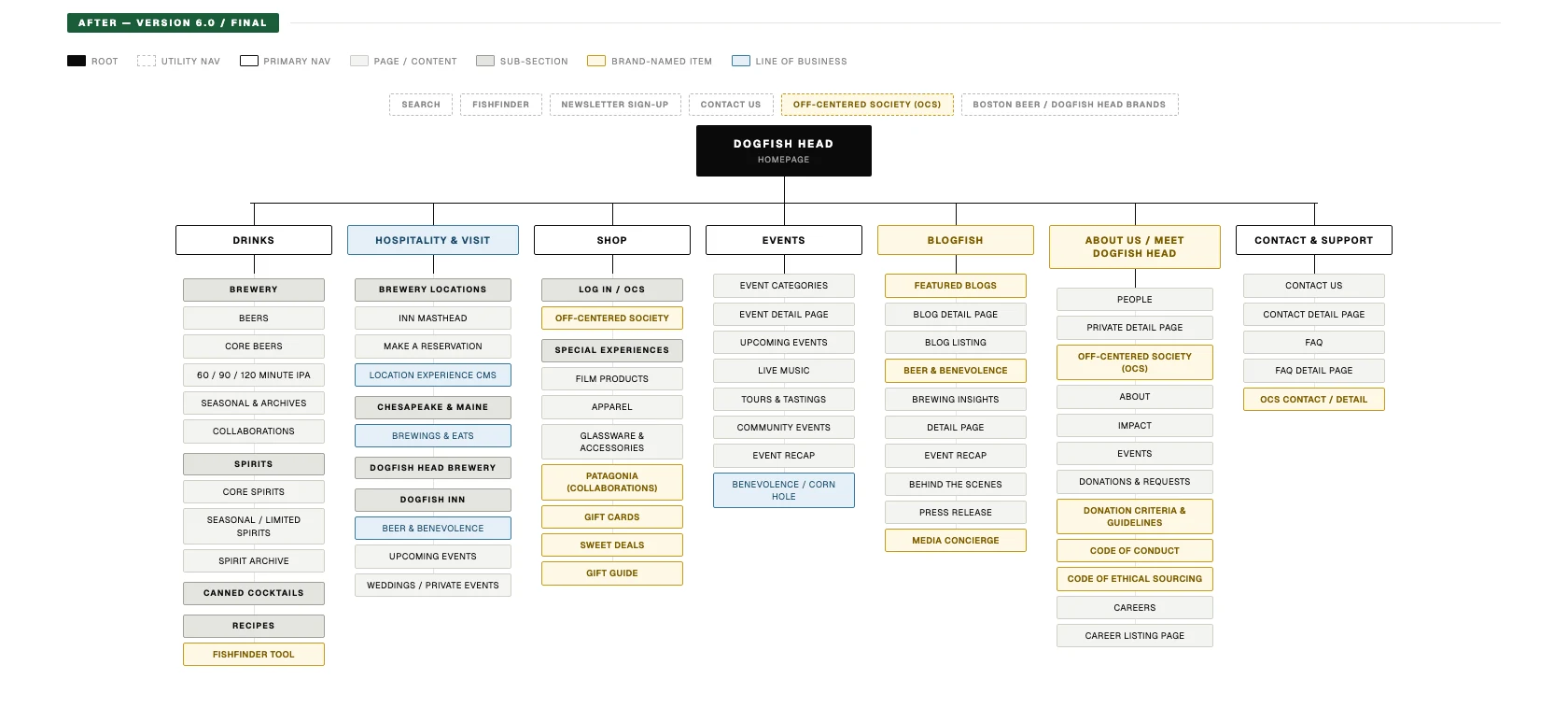This screenshot has width=1568, height=707.
Task: Select the 60 / 90 / 120 MINUTE IPA box
Action: [254, 375]
